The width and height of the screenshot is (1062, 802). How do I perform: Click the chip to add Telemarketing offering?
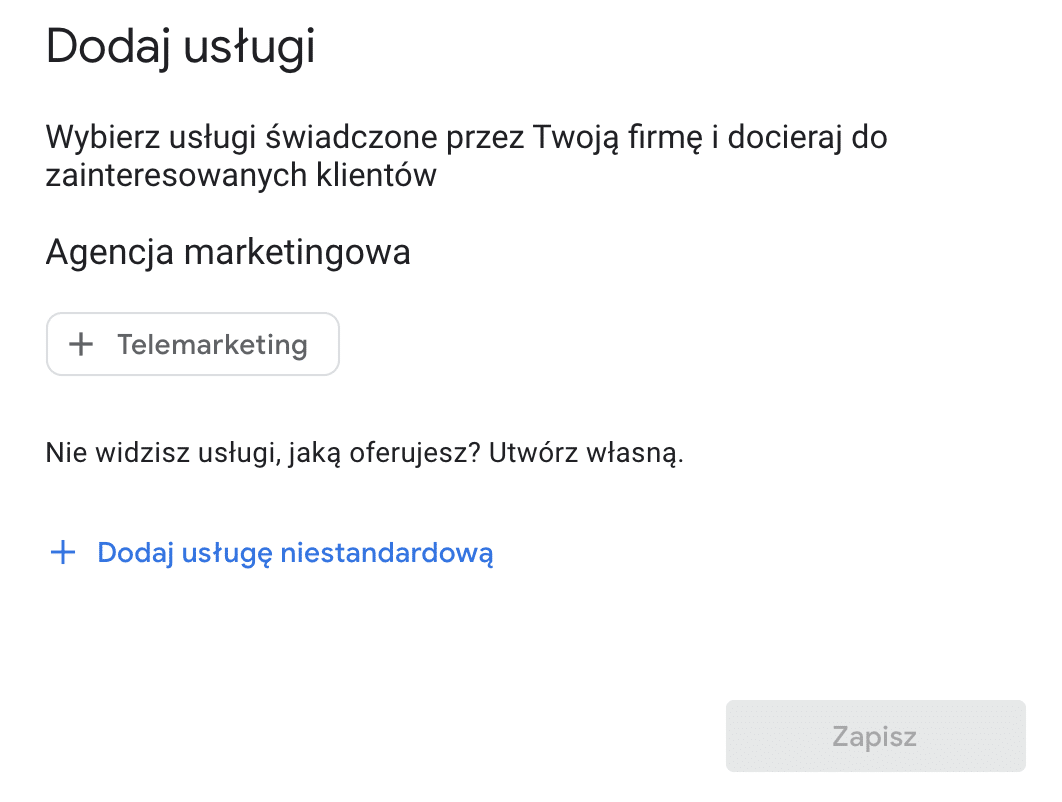click(x=192, y=344)
